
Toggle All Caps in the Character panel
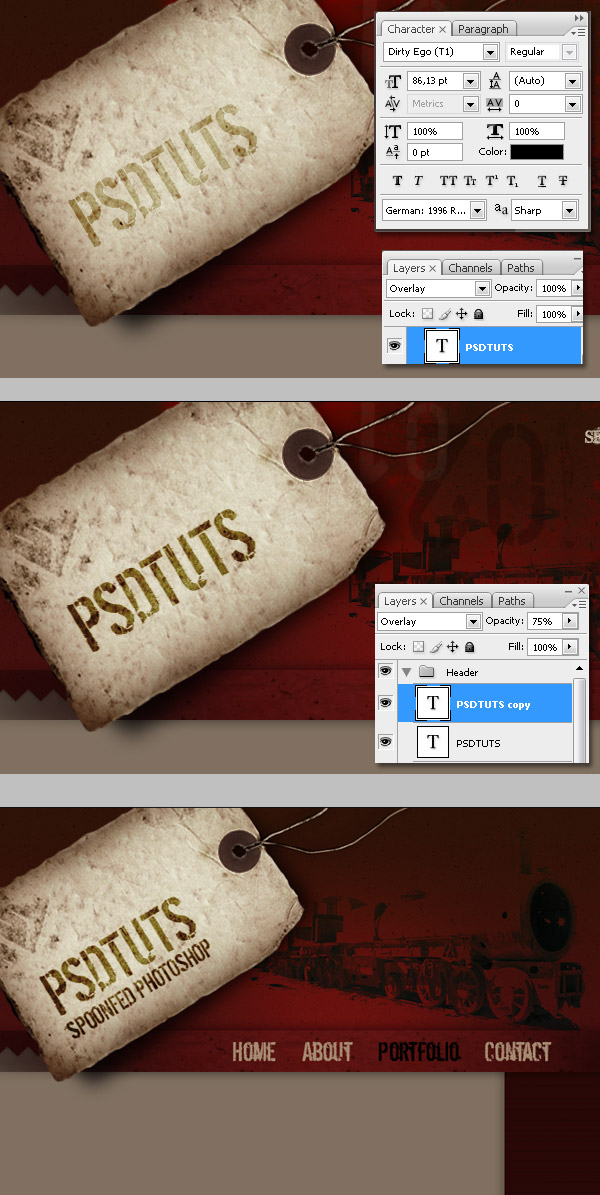pyautogui.click(x=448, y=181)
